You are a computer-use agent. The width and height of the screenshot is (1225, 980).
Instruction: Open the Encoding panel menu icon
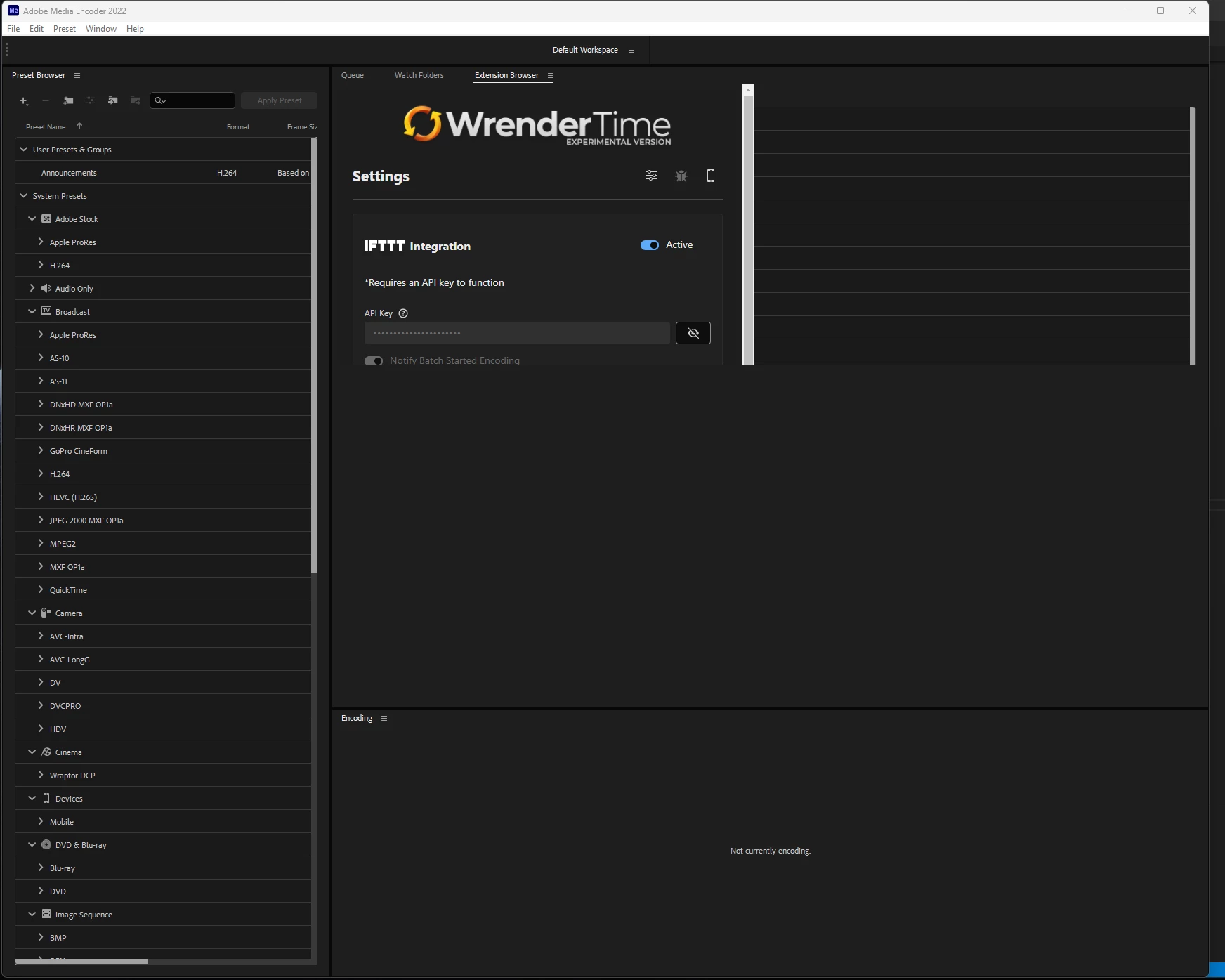[384, 718]
